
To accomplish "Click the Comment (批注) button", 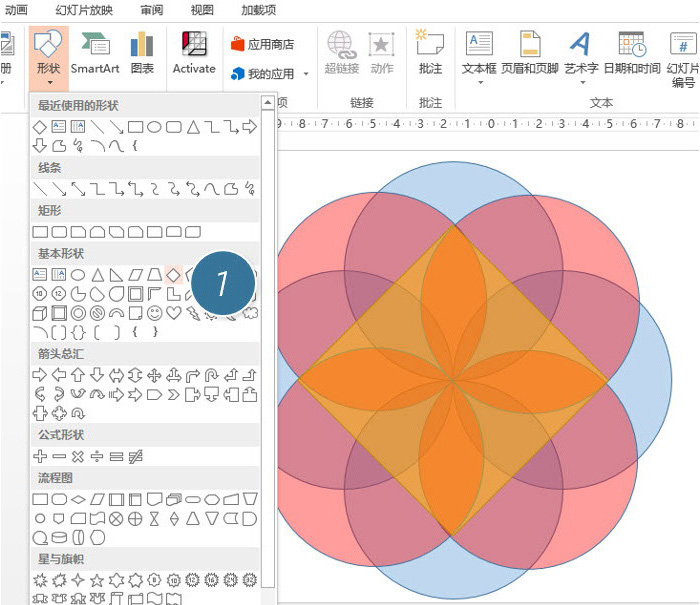I will (430, 53).
